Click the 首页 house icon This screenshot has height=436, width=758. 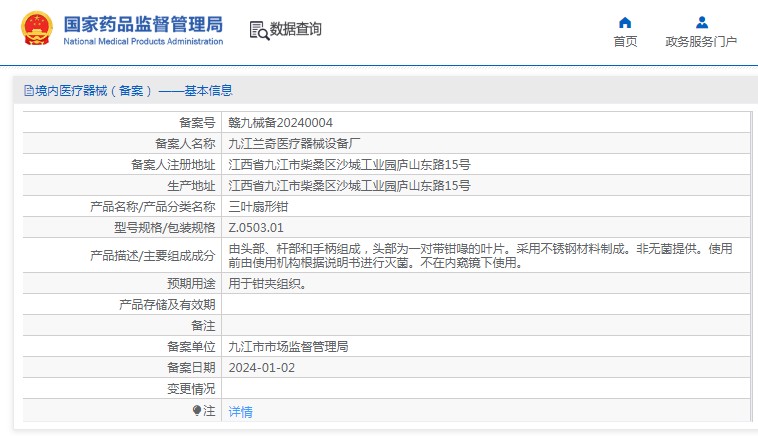(625, 23)
